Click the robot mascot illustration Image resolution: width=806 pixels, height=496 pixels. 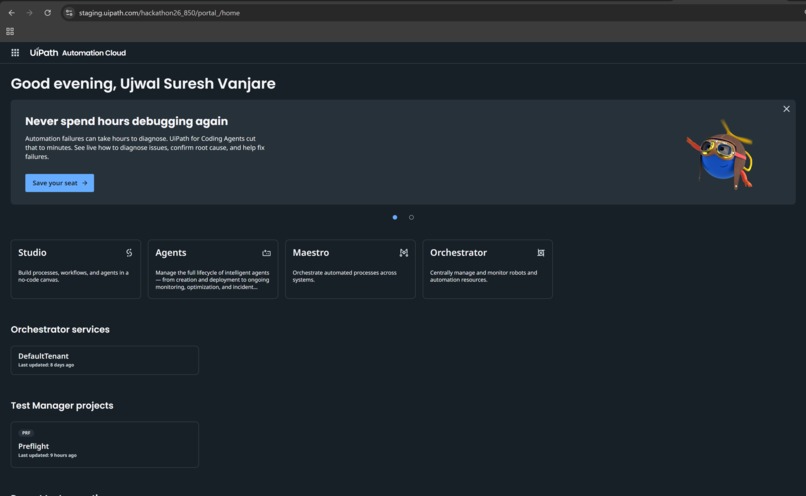(x=722, y=155)
